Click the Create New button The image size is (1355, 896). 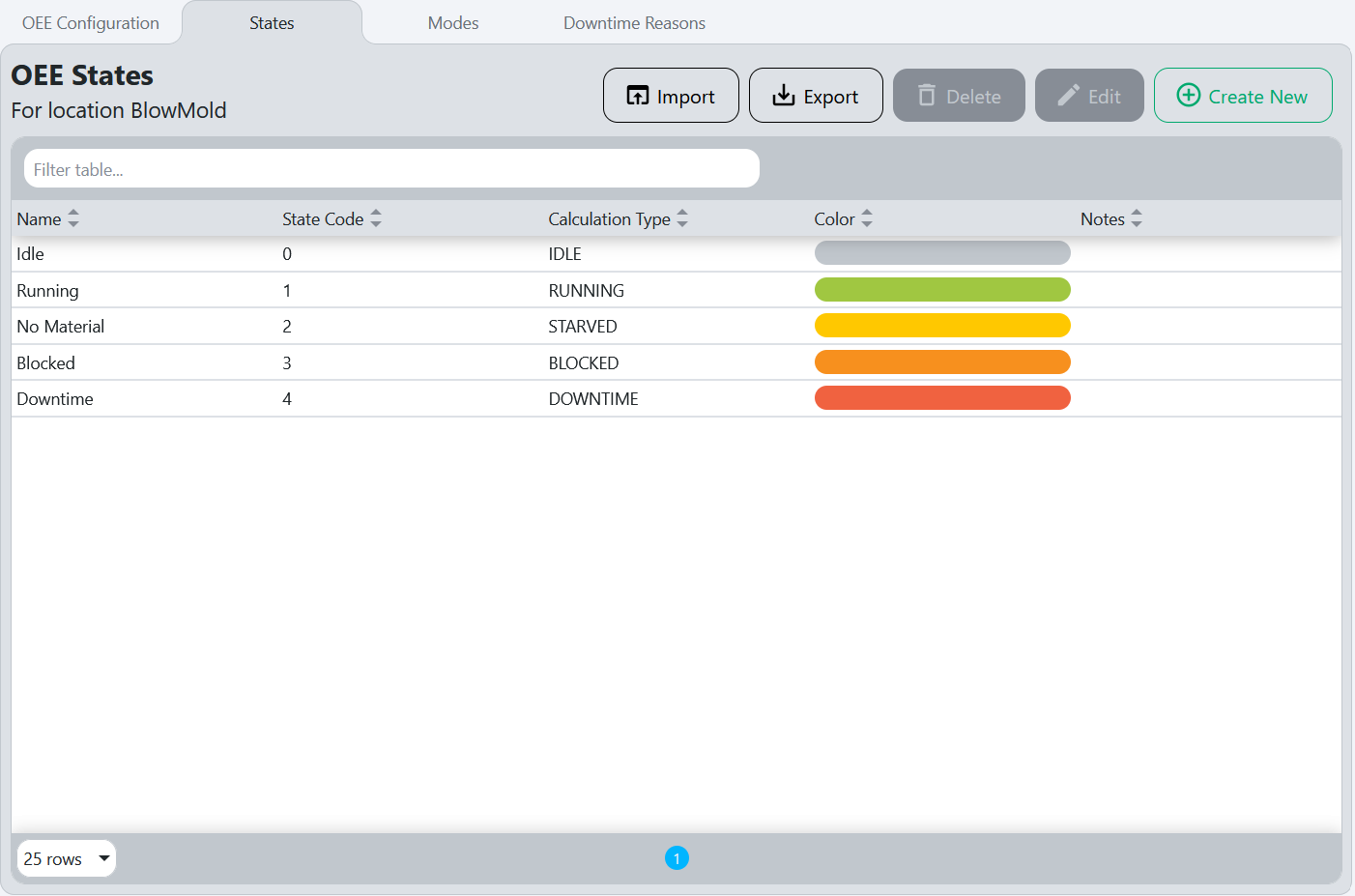[x=1243, y=96]
